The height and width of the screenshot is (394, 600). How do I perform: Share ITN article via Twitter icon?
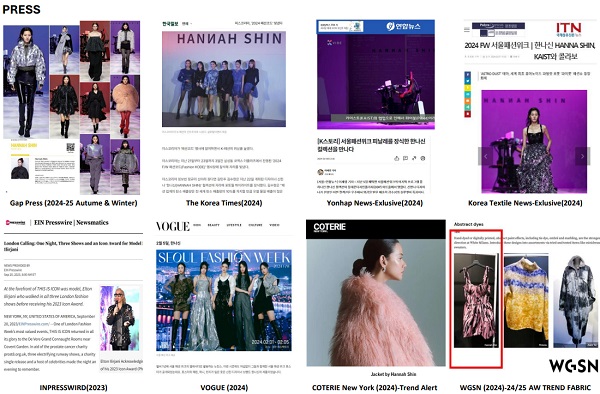click(468, 81)
